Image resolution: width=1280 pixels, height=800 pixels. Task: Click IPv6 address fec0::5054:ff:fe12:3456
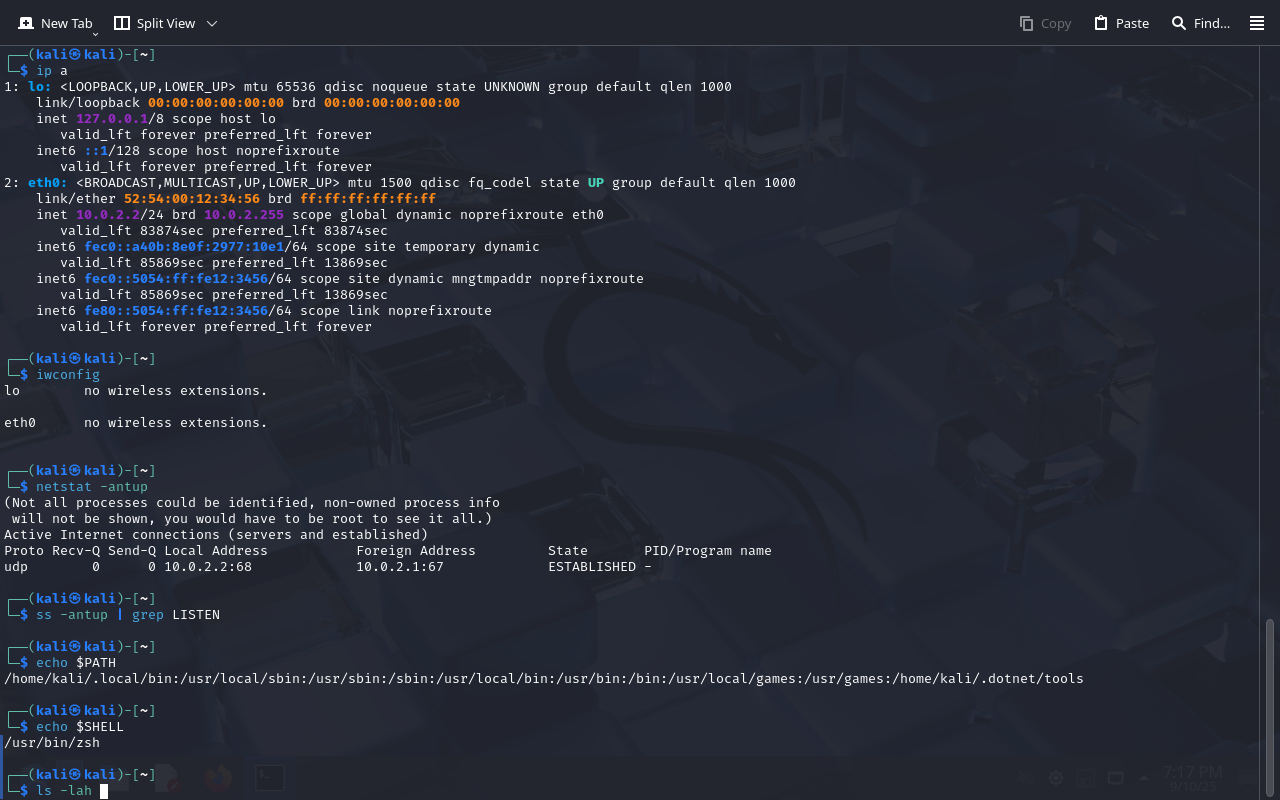[x=176, y=279]
